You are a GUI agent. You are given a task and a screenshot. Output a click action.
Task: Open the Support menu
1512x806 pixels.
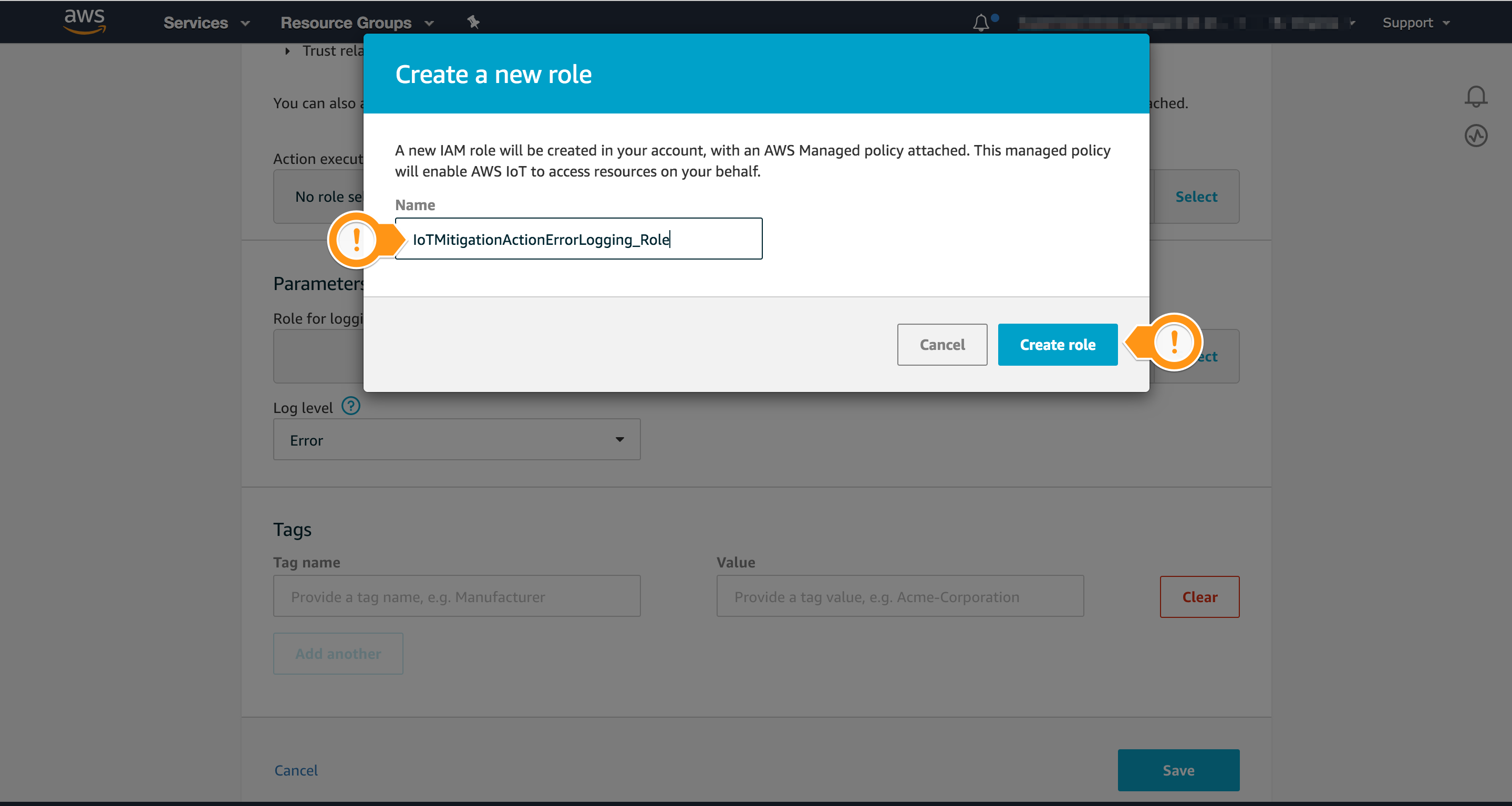[1416, 22]
